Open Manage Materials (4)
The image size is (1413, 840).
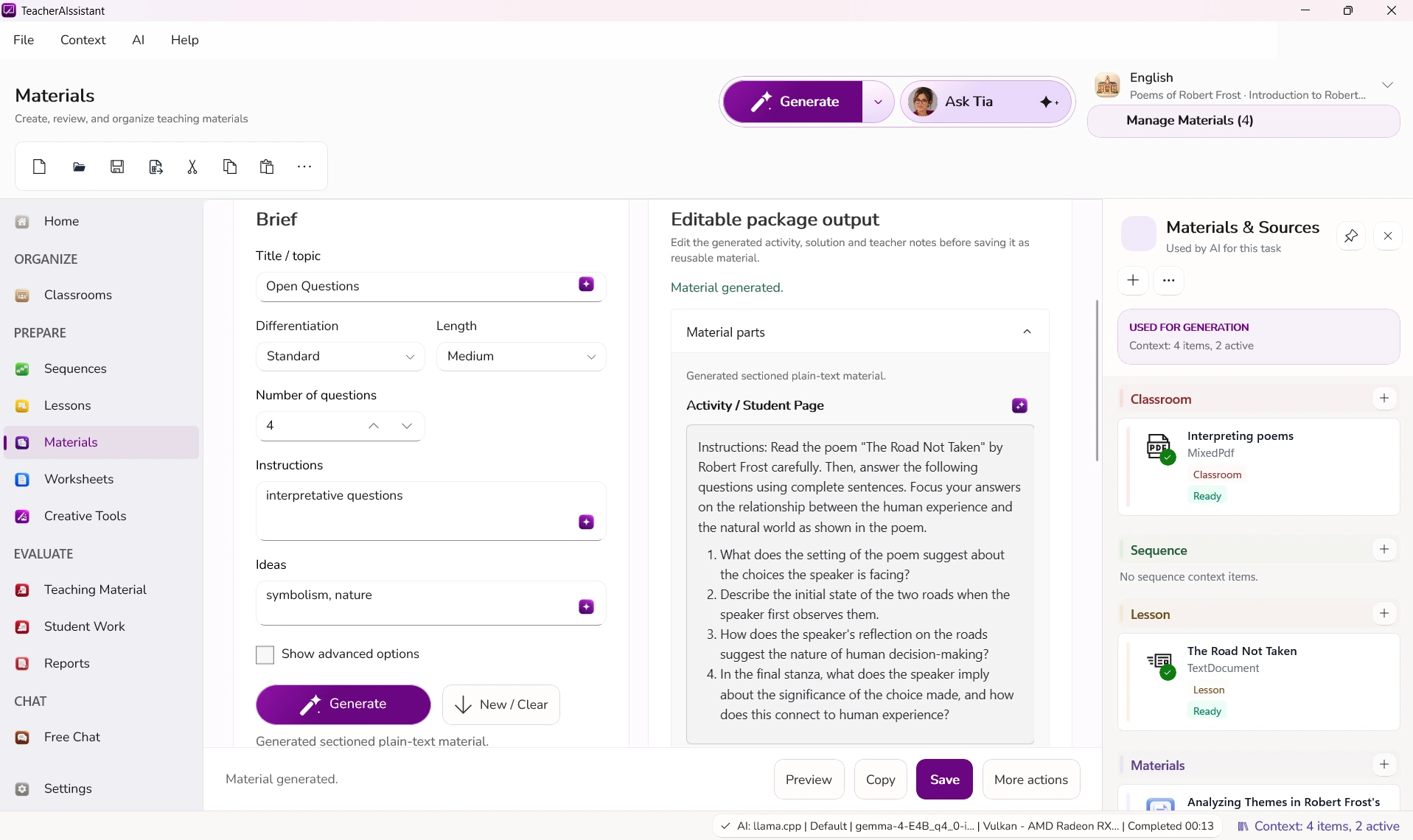point(1243,121)
